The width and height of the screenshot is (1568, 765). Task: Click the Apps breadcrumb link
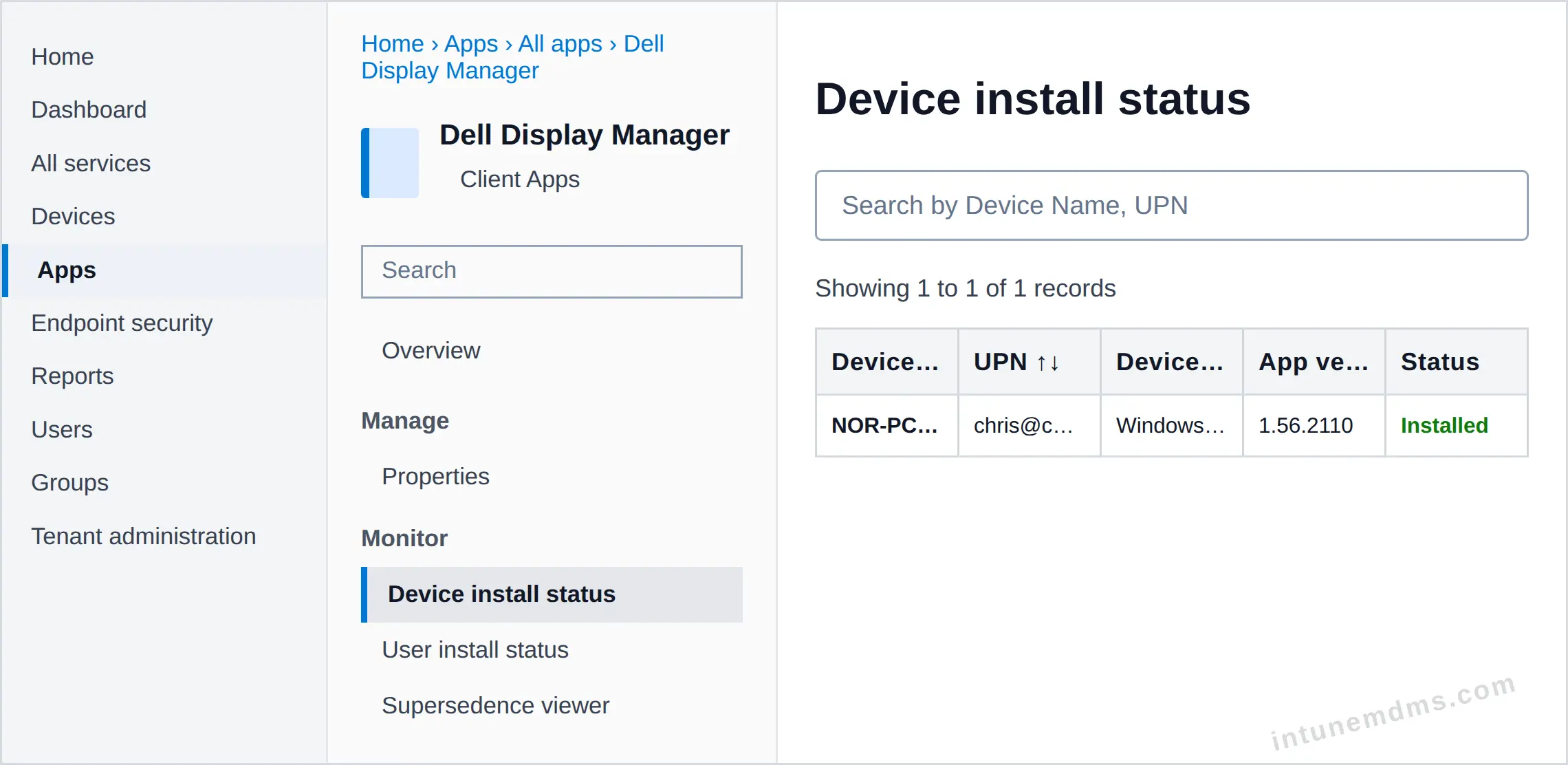pos(471,43)
